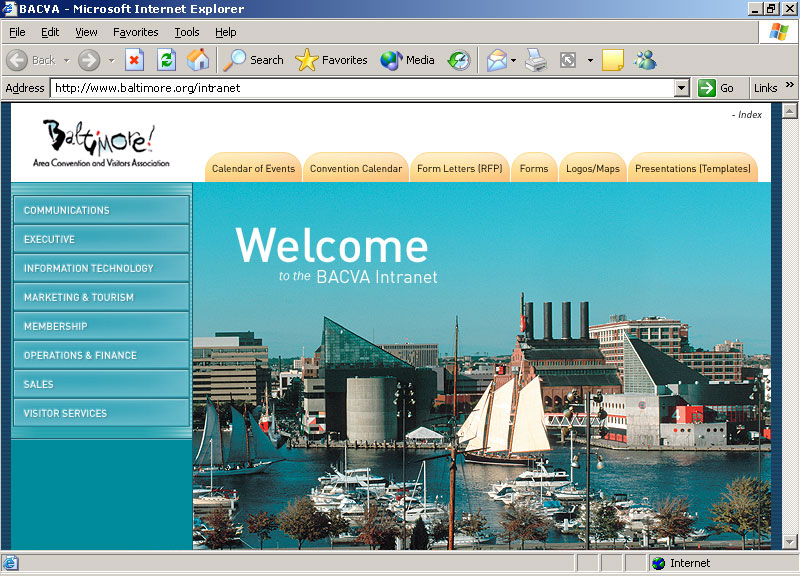Switch to the Calendar of Events tab
800x576 pixels.
point(253,169)
